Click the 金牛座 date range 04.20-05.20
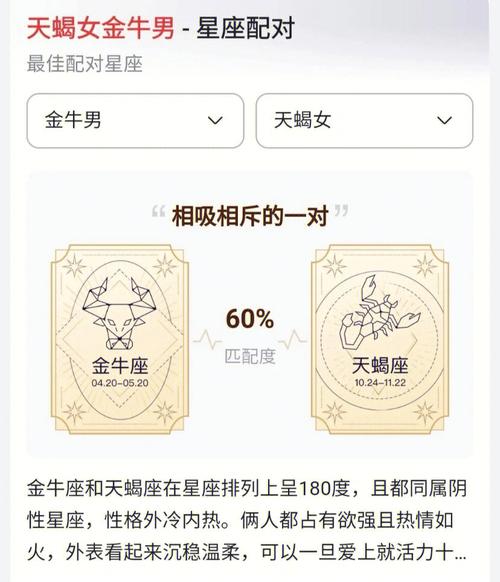This screenshot has height=582, width=500. pyautogui.click(x=120, y=383)
